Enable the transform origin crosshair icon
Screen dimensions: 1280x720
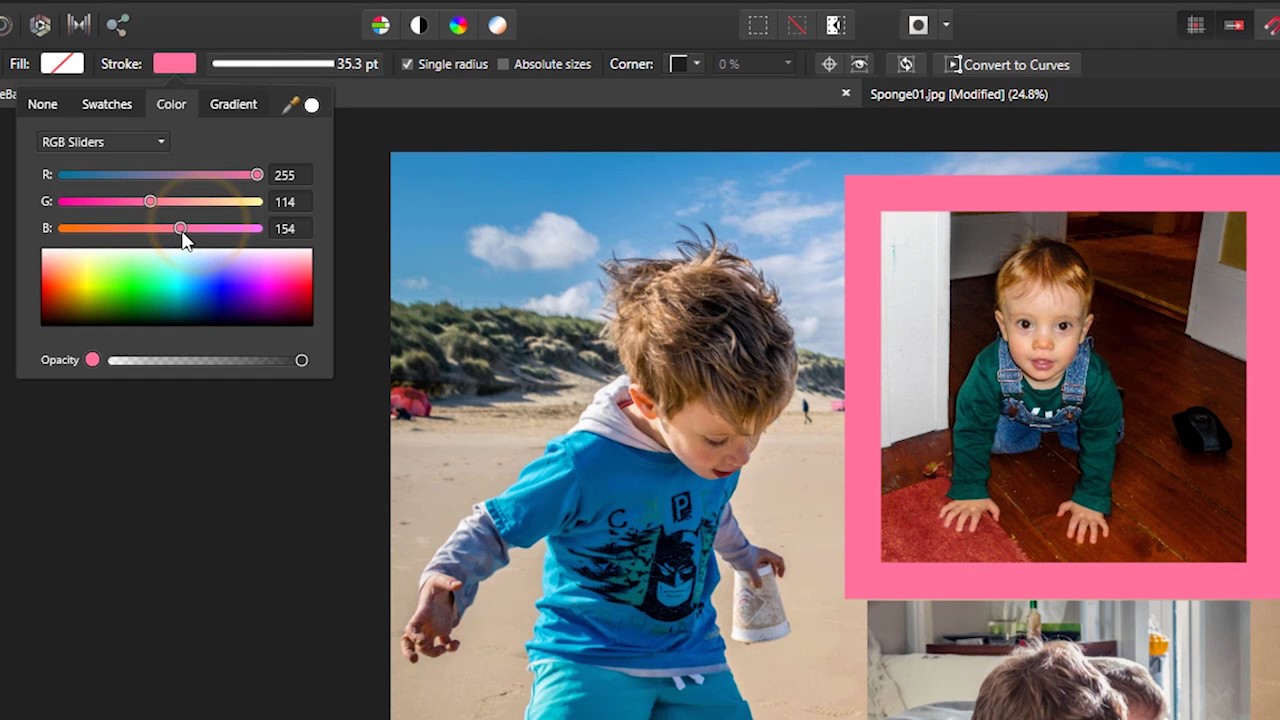point(829,64)
